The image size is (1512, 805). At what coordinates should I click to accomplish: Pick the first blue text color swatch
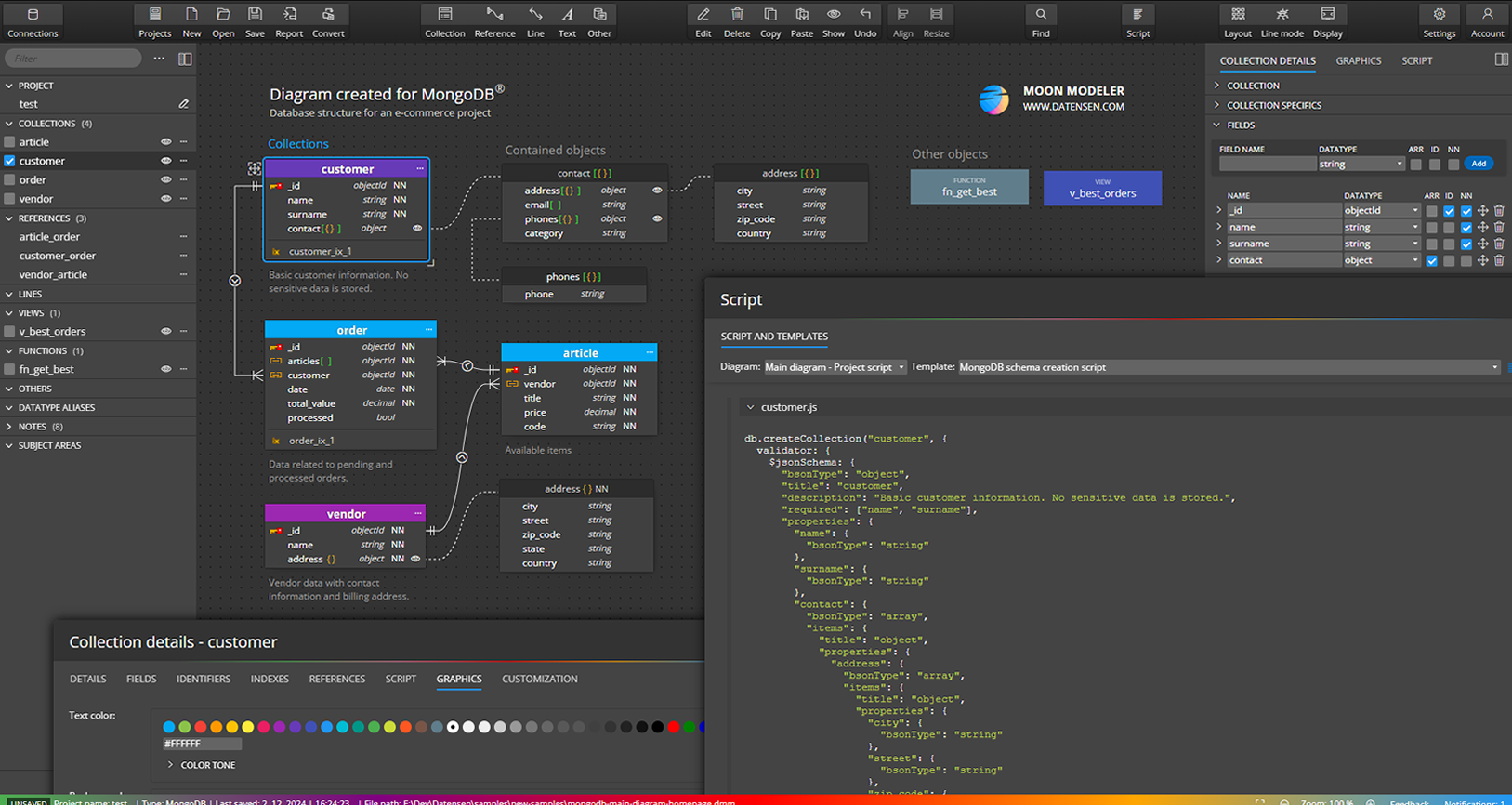click(168, 727)
